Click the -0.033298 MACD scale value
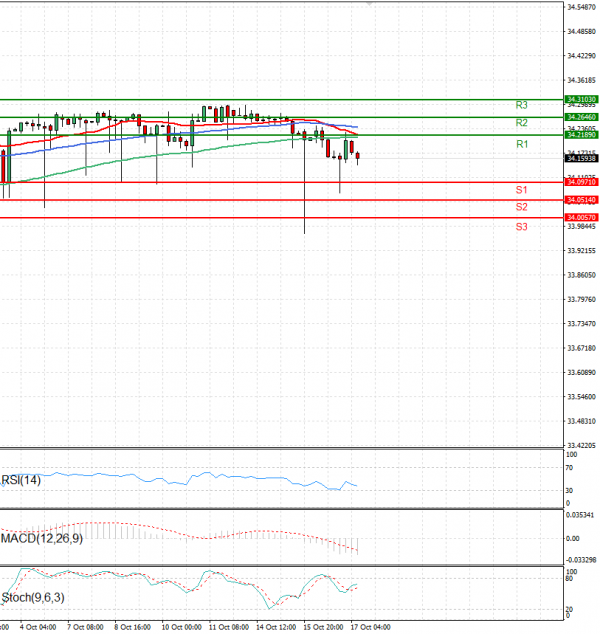The image size is (600, 634). (x=581, y=560)
